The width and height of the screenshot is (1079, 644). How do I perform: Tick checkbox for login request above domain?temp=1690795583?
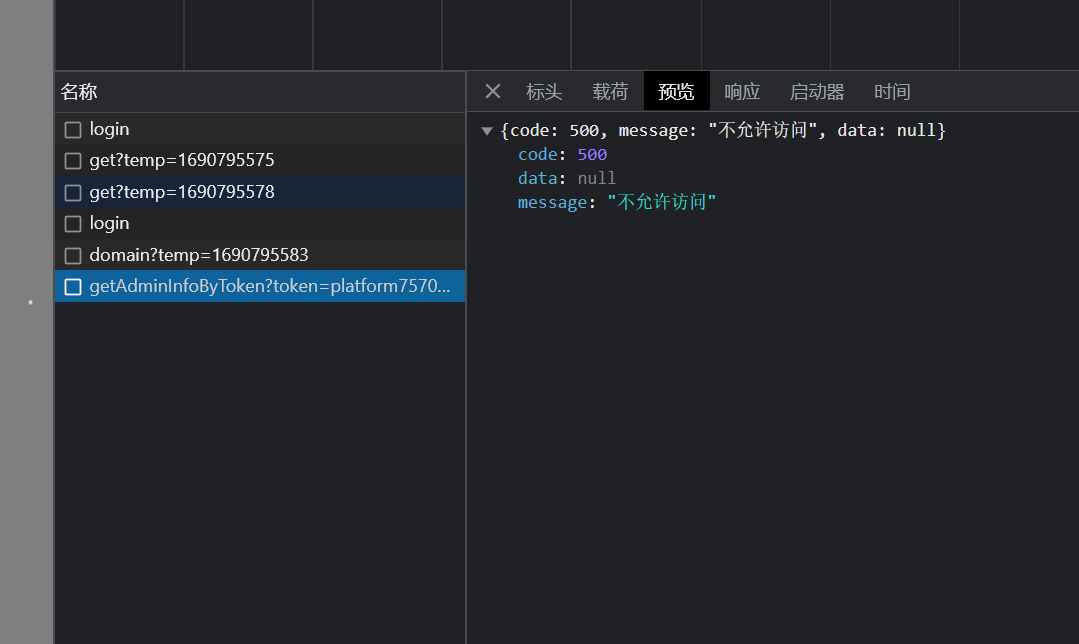pyautogui.click(x=73, y=224)
